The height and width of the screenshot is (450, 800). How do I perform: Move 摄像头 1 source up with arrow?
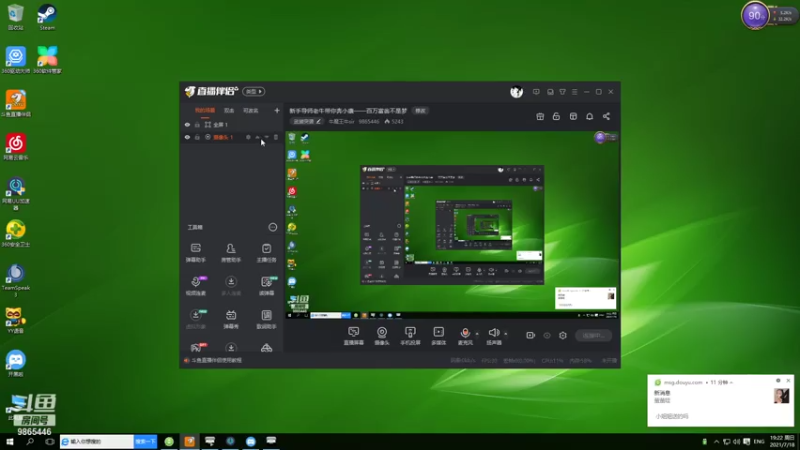coord(258,137)
